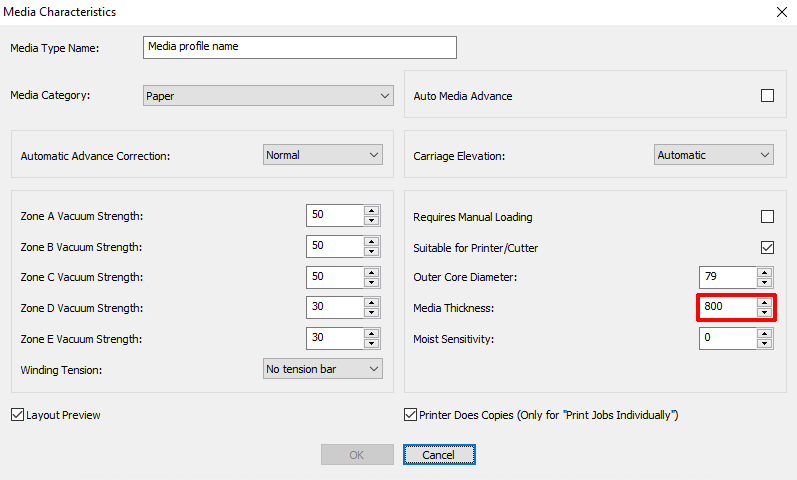Close the Media Characteristics dialog
Screen dimensions: 797x480
click(x=782, y=12)
